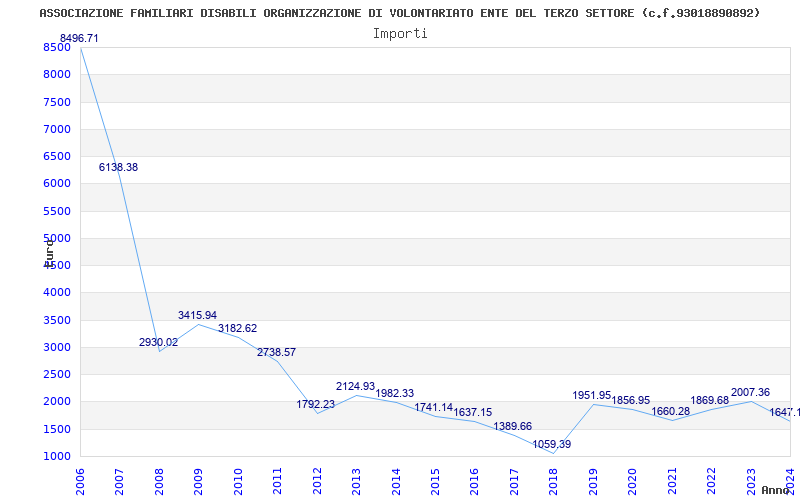Select year 2019 on the x-axis
The width and height of the screenshot is (800, 500).
(593, 482)
